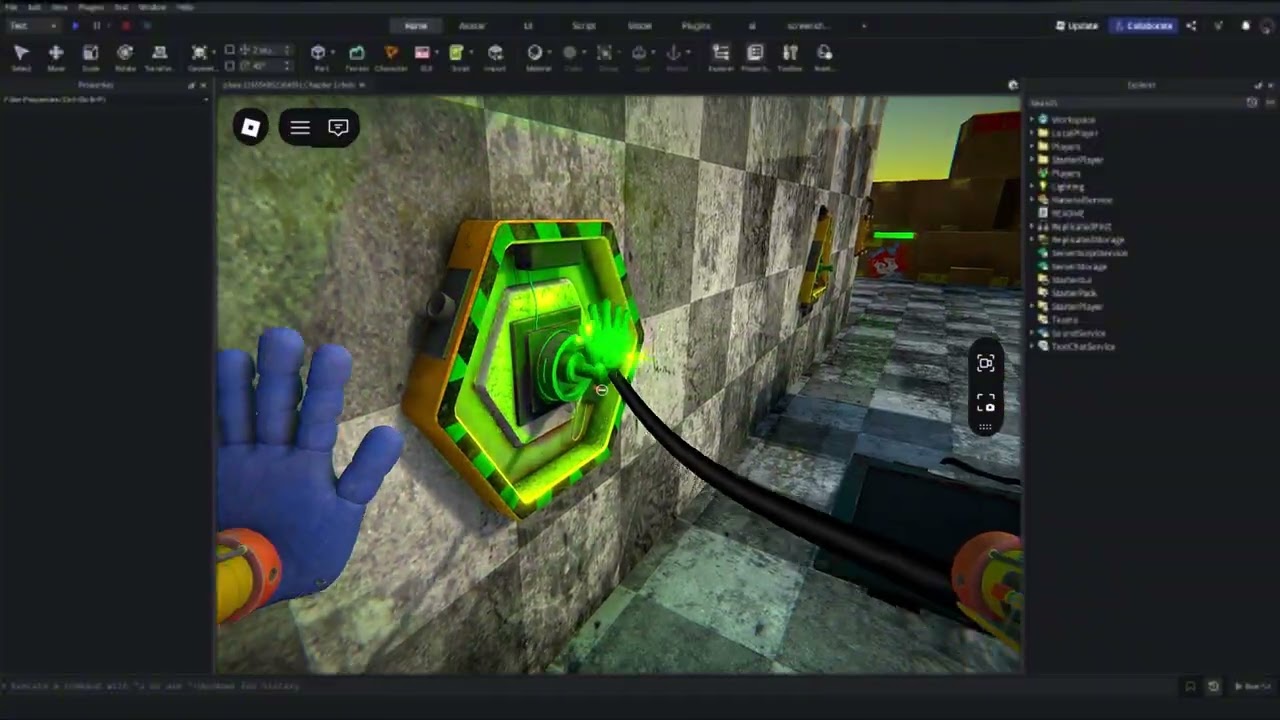Image resolution: width=1280 pixels, height=720 pixels.
Task: Click the Explorer search field
Action: (1136, 103)
